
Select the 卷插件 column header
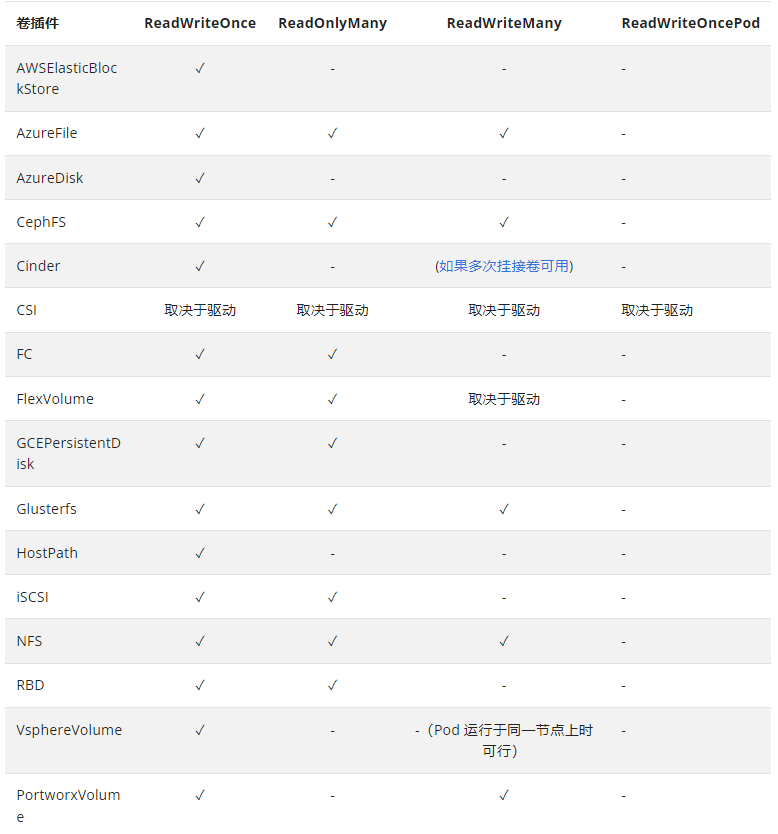37,23
